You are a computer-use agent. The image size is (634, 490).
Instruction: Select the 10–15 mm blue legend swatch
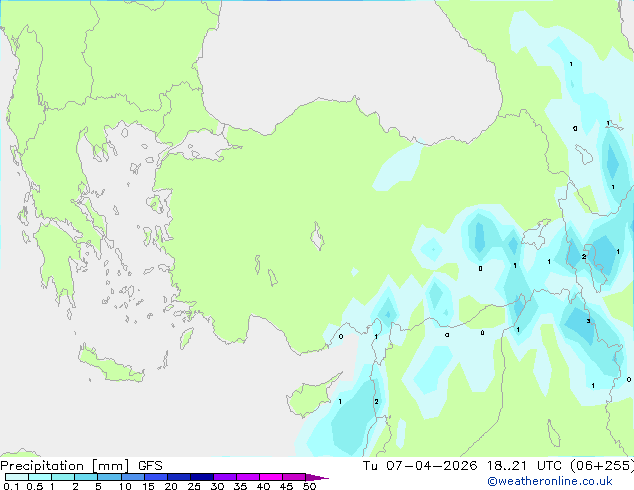coord(133,477)
